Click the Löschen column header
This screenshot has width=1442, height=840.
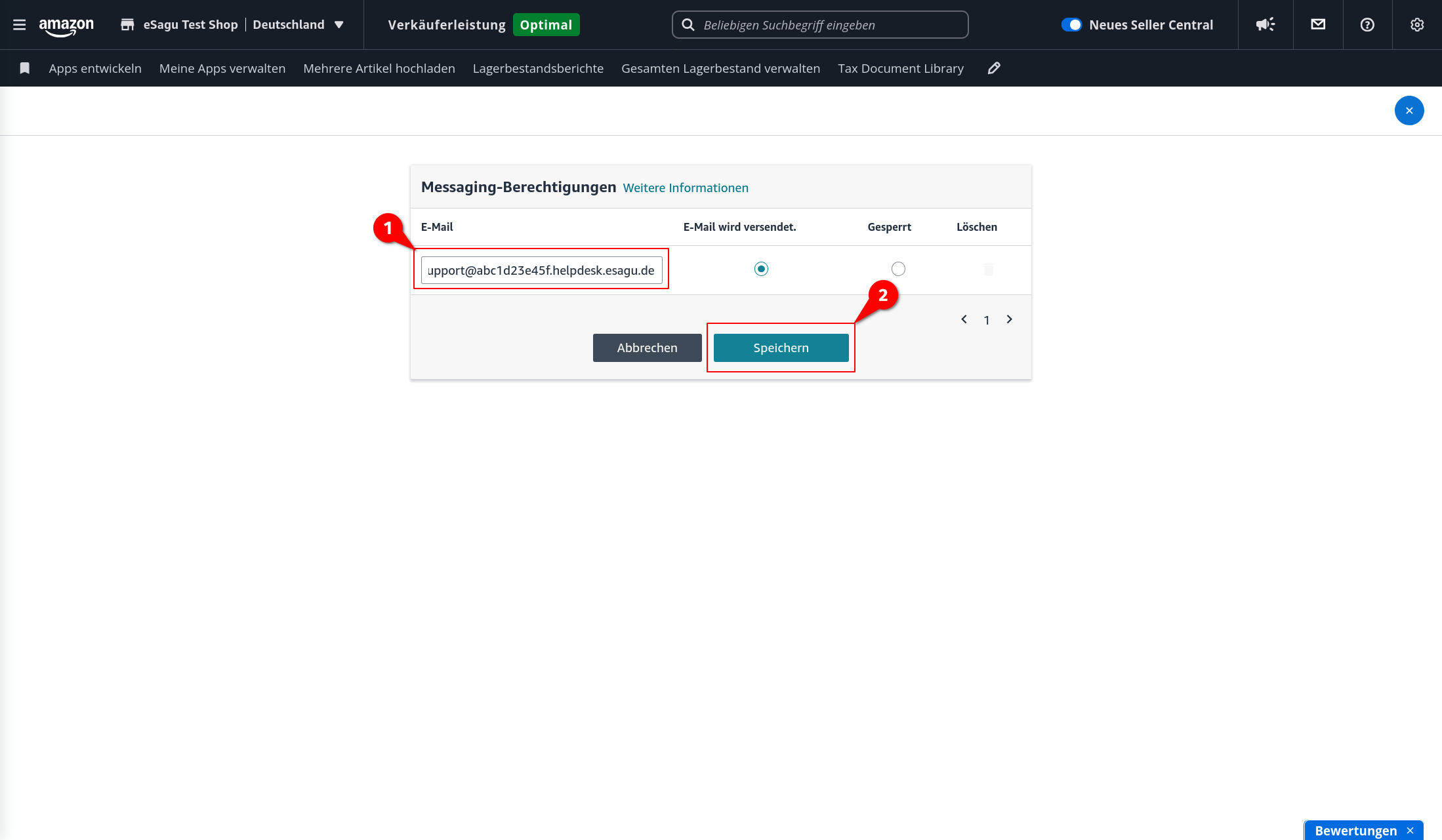(x=977, y=227)
